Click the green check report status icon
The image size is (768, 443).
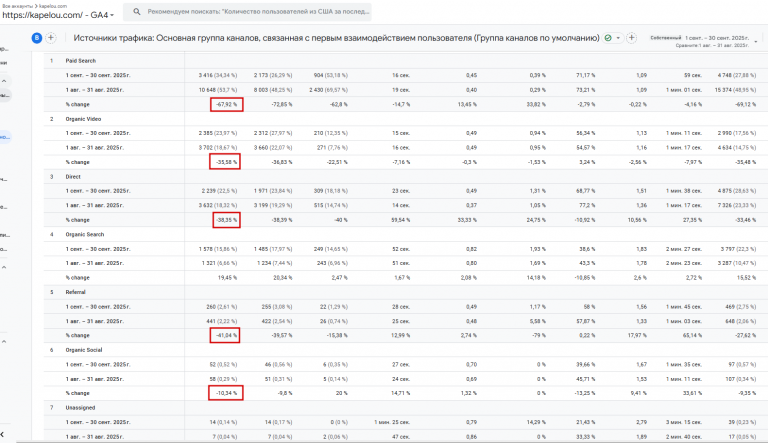click(x=608, y=38)
